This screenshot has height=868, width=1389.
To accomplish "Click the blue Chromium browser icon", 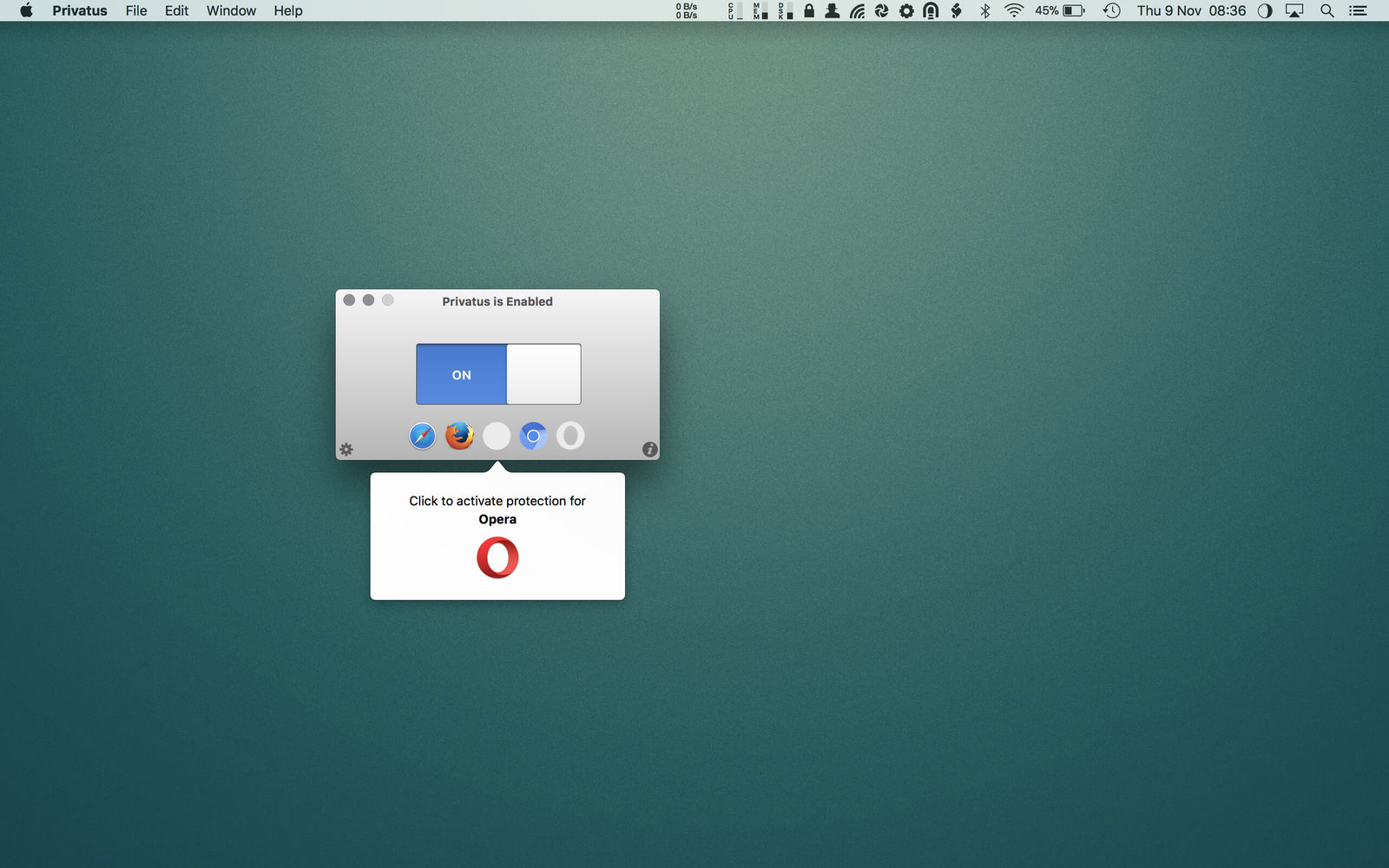I will click(x=533, y=436).
